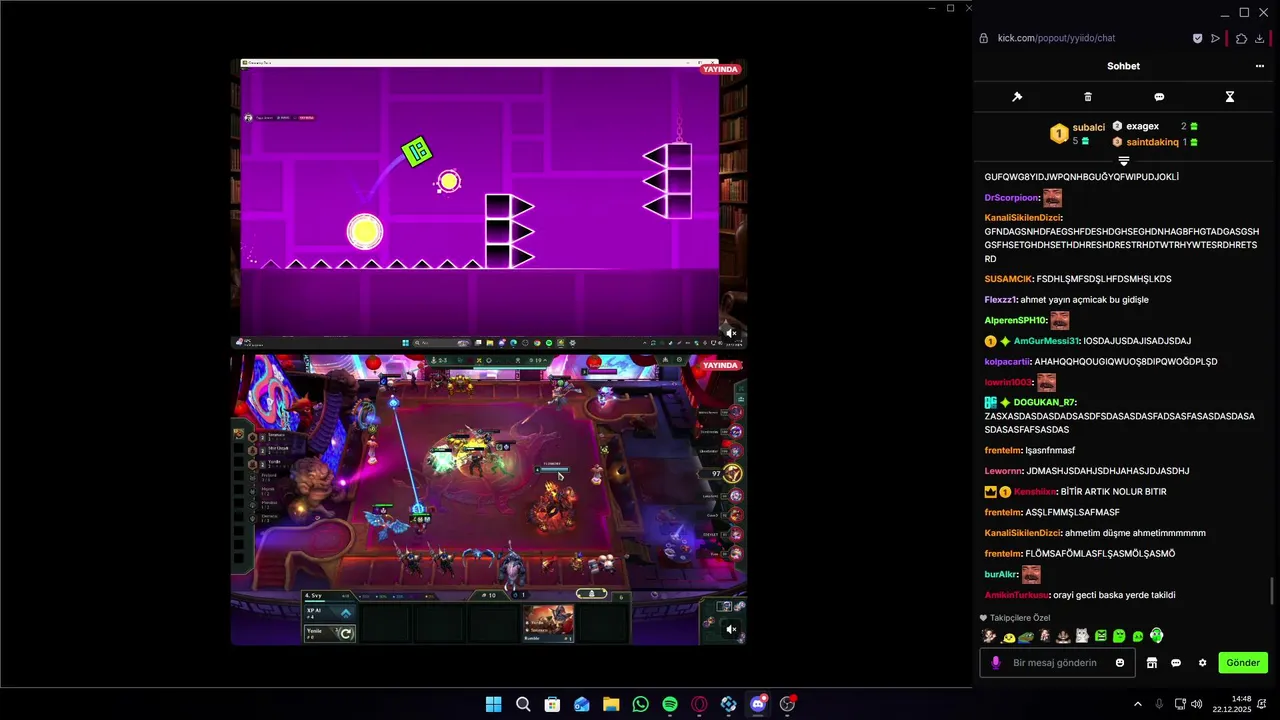1280x720 pixels.
Task: Insert the white cat emote
Action: pos(1082,636)
